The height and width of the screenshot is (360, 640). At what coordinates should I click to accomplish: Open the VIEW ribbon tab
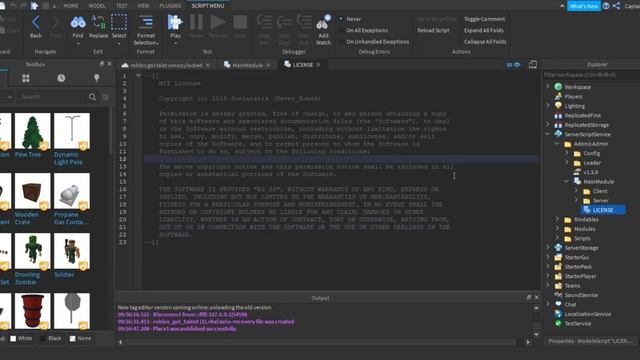pyautogui.click(x=143, y=6)
